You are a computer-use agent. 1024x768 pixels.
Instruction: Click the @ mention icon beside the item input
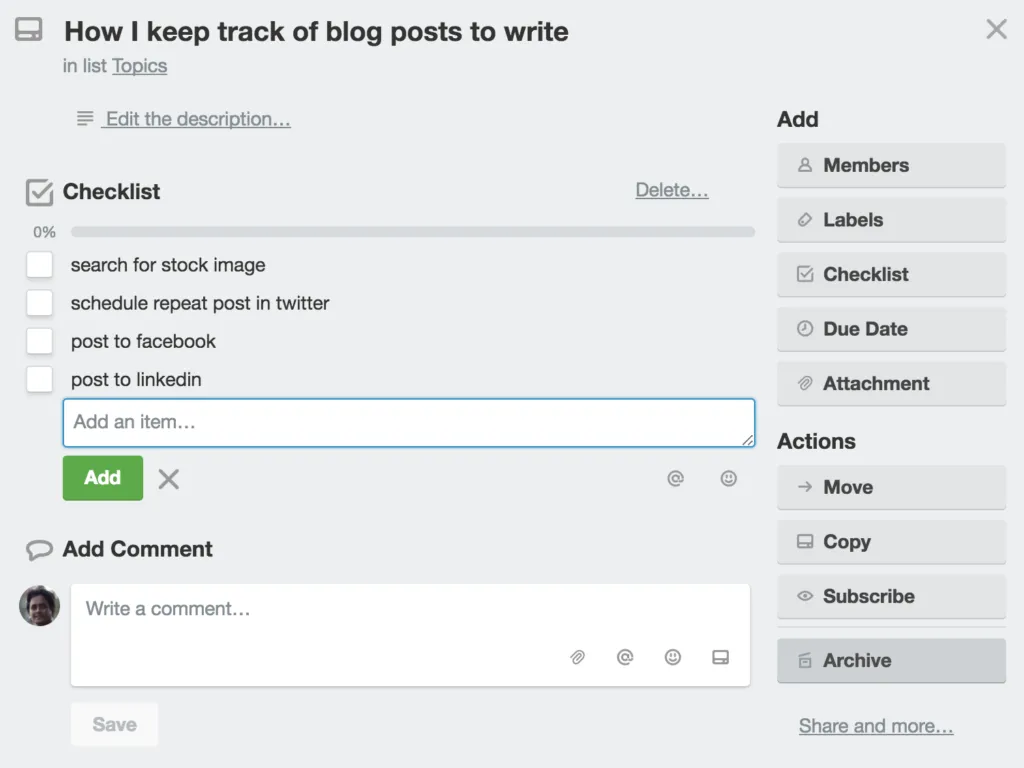pos(676,478)
